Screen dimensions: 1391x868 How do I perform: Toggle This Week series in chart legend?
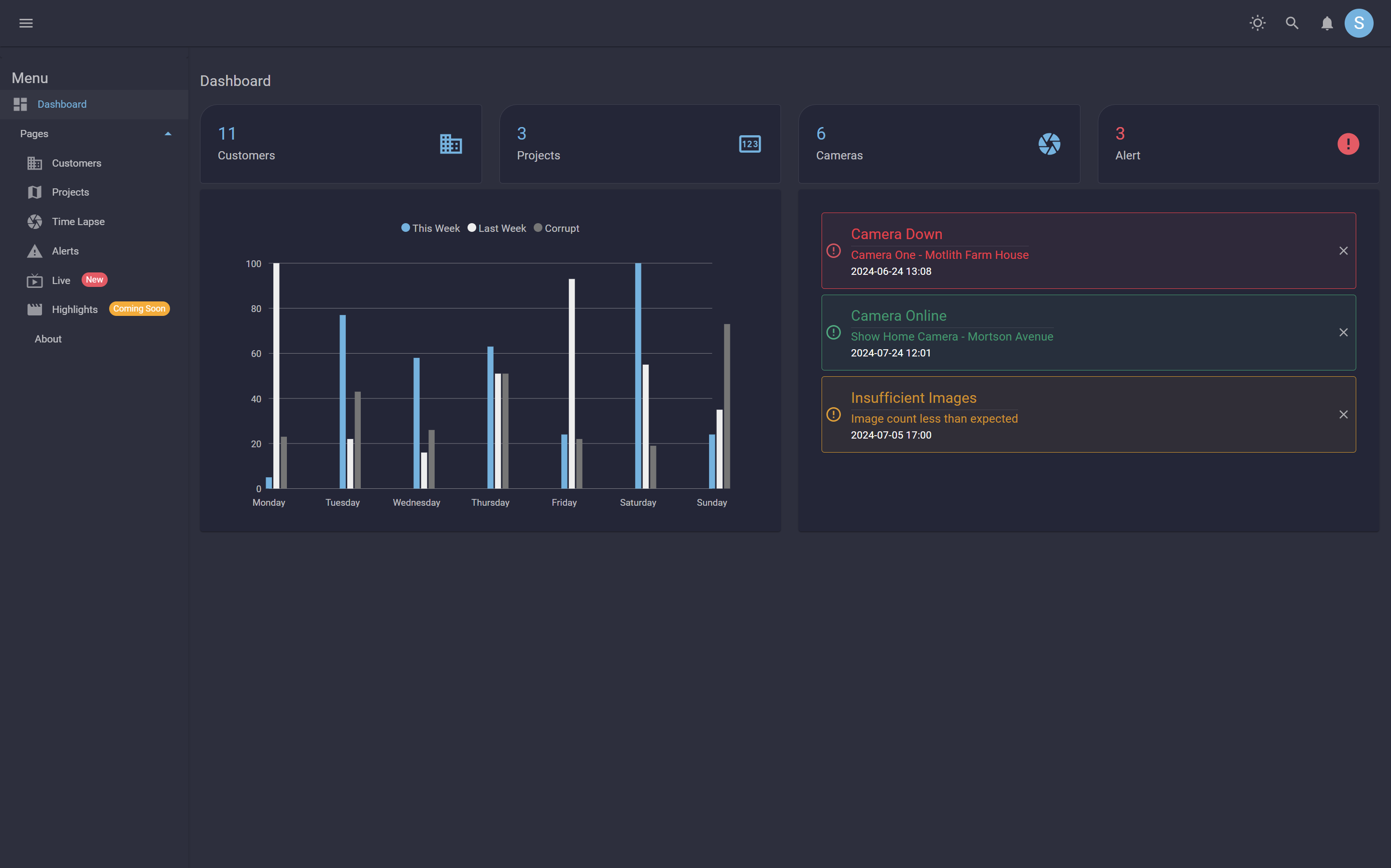point(430,228)
